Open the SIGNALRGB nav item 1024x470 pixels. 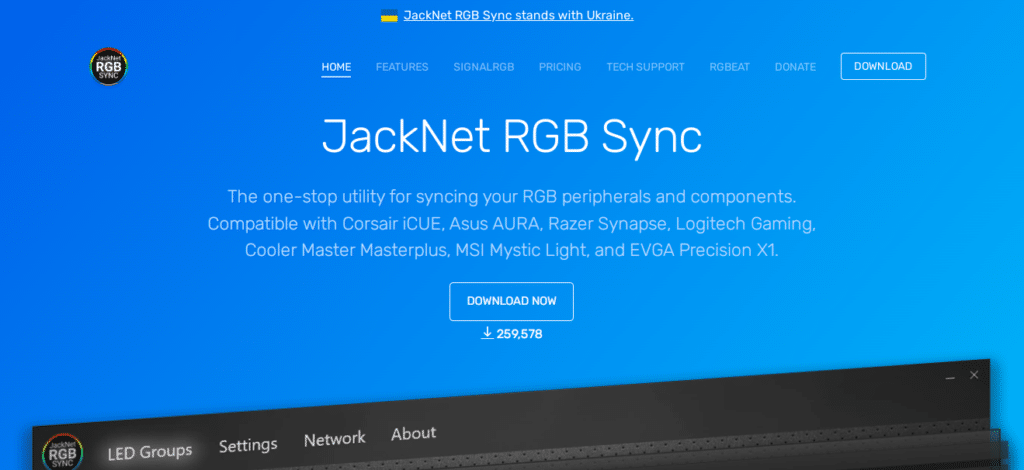[x=484, y=67]
